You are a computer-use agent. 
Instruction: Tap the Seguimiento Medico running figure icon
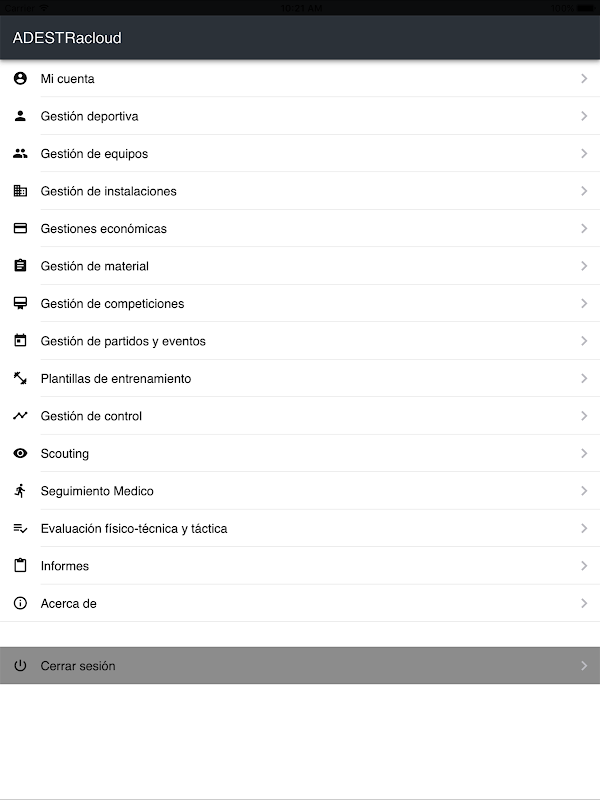coord(20,491)
